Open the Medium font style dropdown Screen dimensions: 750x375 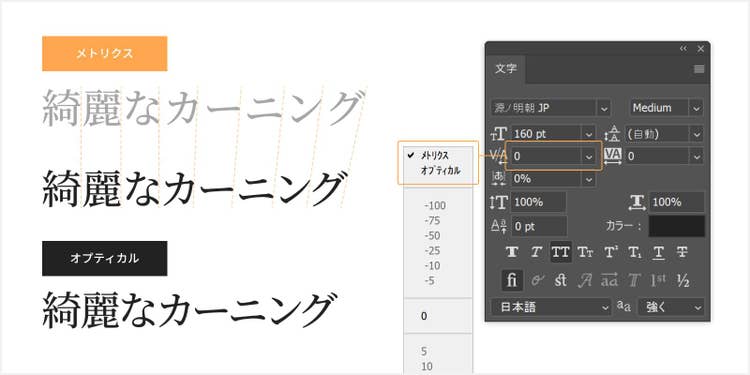tap(696, 108)
